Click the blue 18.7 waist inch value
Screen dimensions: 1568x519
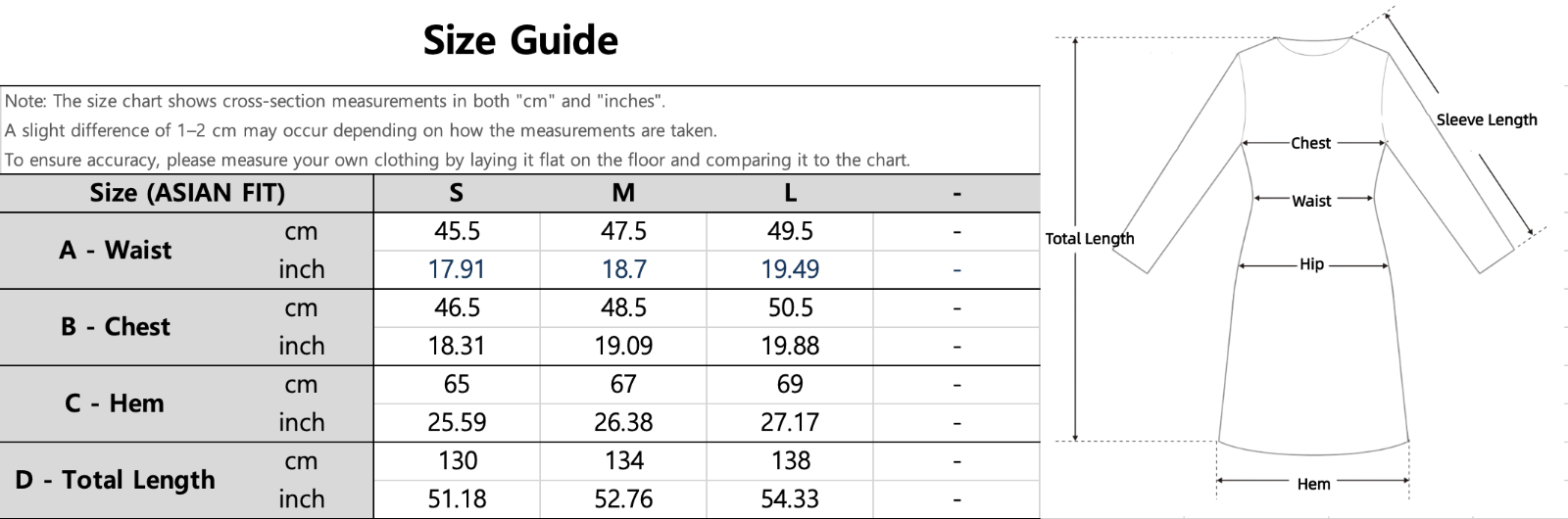tap(623, 269)
